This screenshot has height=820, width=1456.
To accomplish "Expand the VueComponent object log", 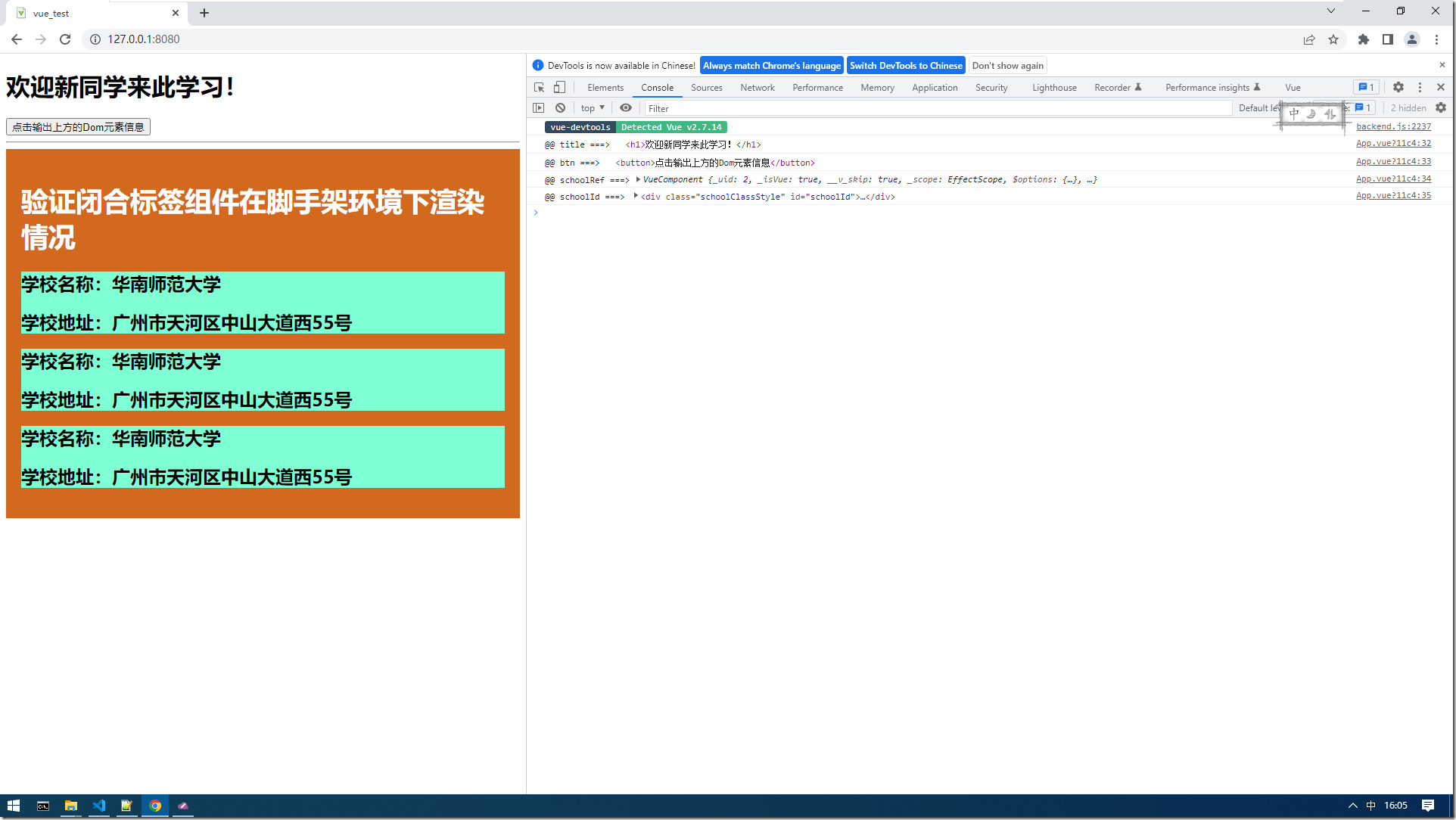I will point(639,179).
